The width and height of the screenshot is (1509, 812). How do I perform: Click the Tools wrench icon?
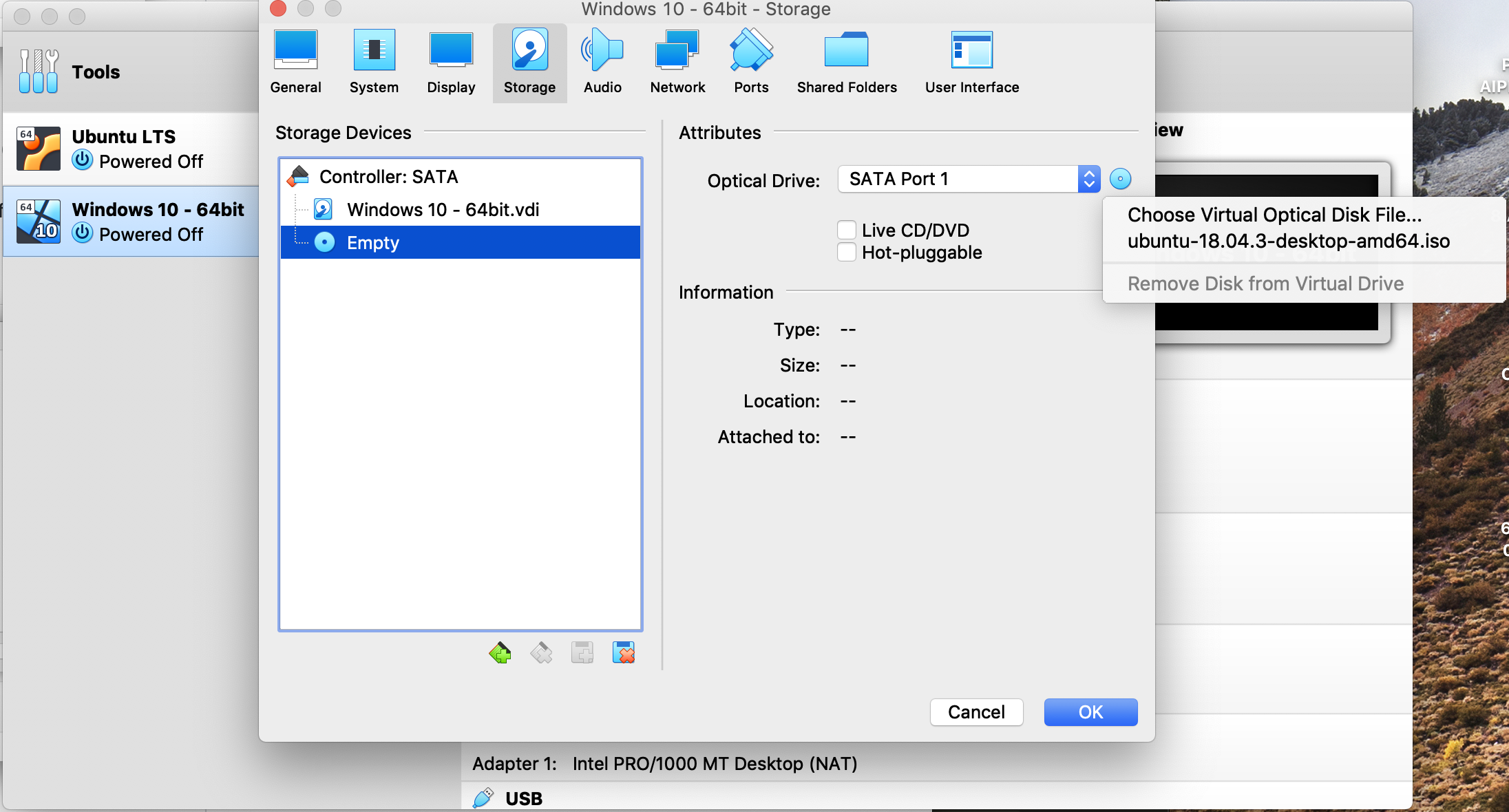coord(39,72)
